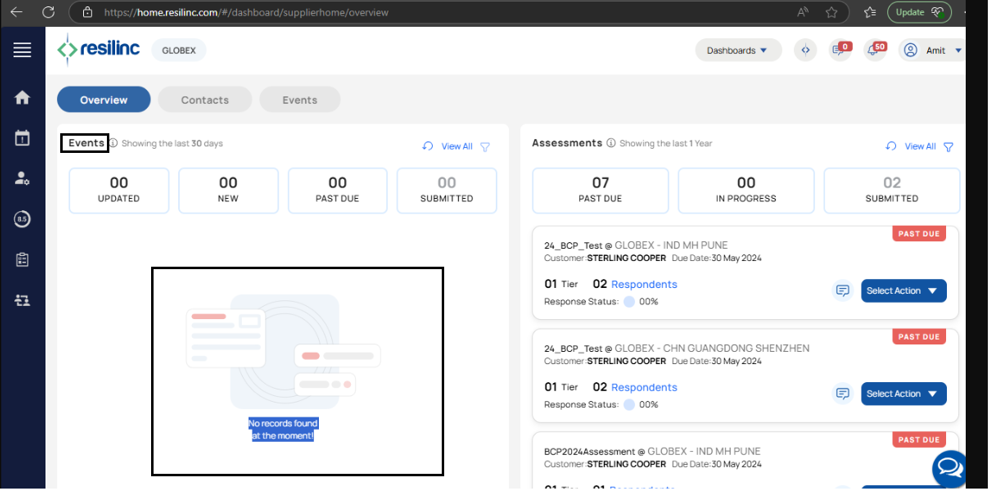Switch to the Overview tab

coord(104,100)
